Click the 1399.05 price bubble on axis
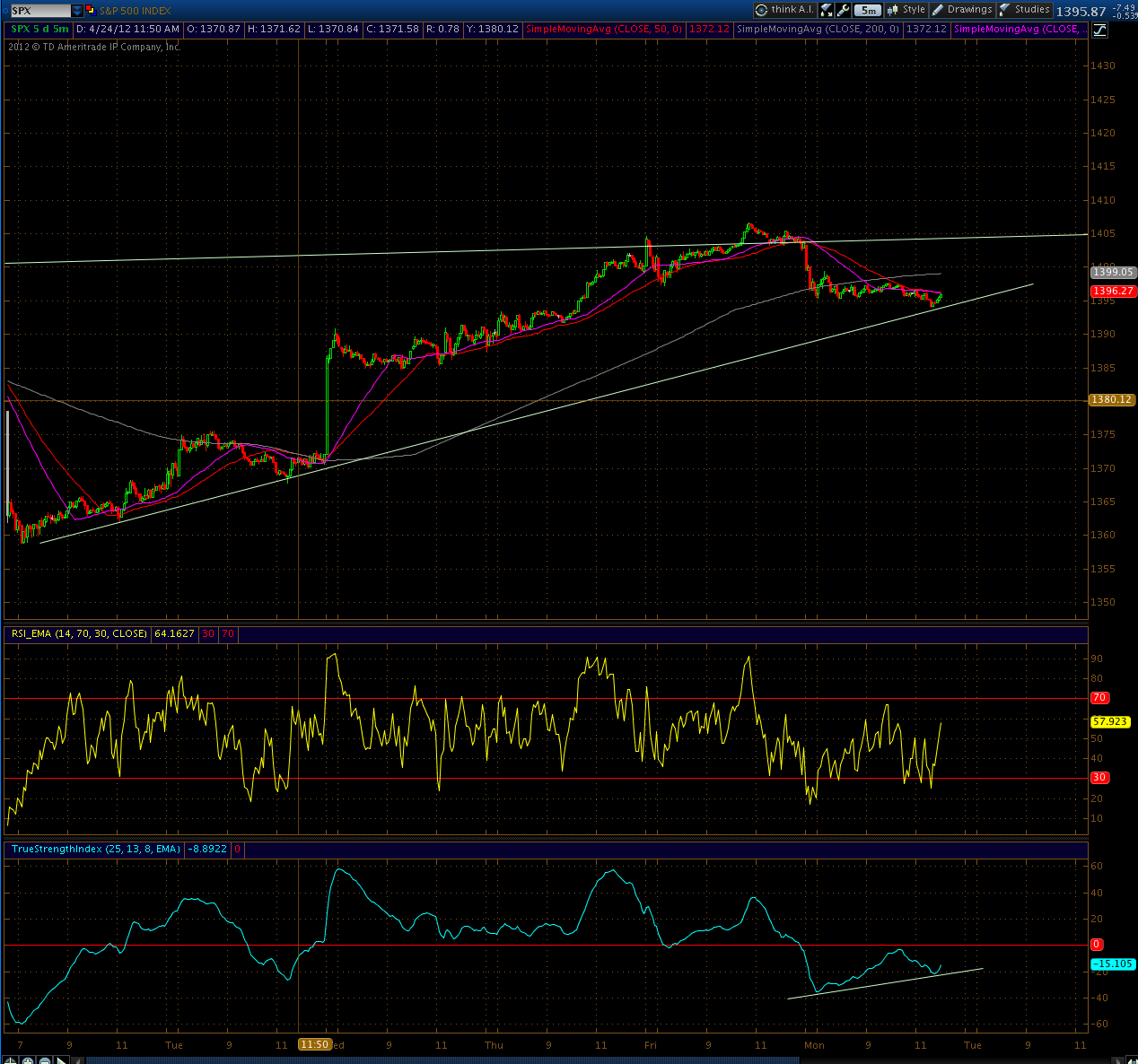Screen dimensions: 1138x1064 tap(1112, 272)
